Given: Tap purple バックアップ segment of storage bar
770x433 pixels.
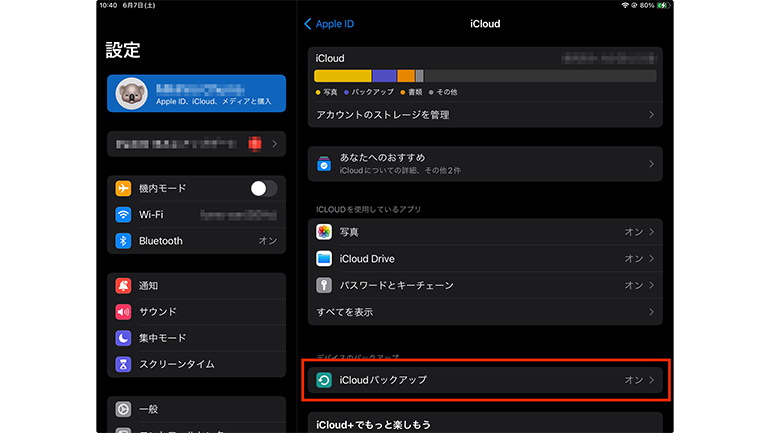Looking at the screenshot, I should tap(385, 76).
